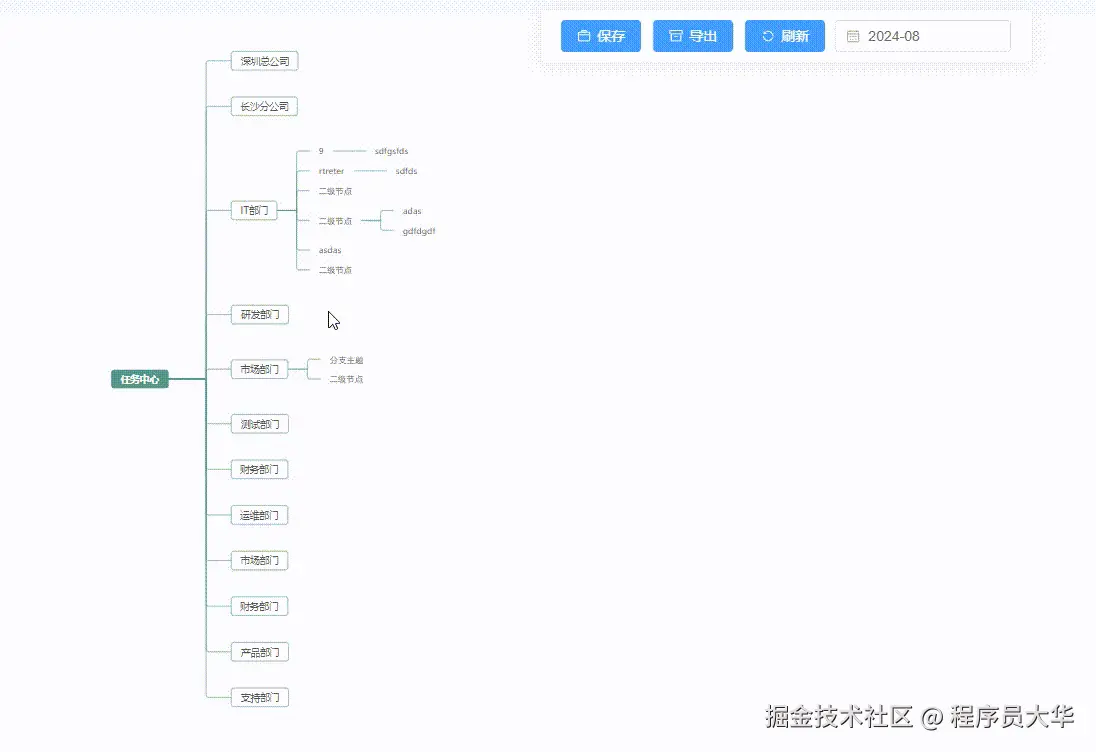Click the 保存 save button
The width and height of the screenshot is (1096, 752).
pyautogui.click(x=600, y=36)
